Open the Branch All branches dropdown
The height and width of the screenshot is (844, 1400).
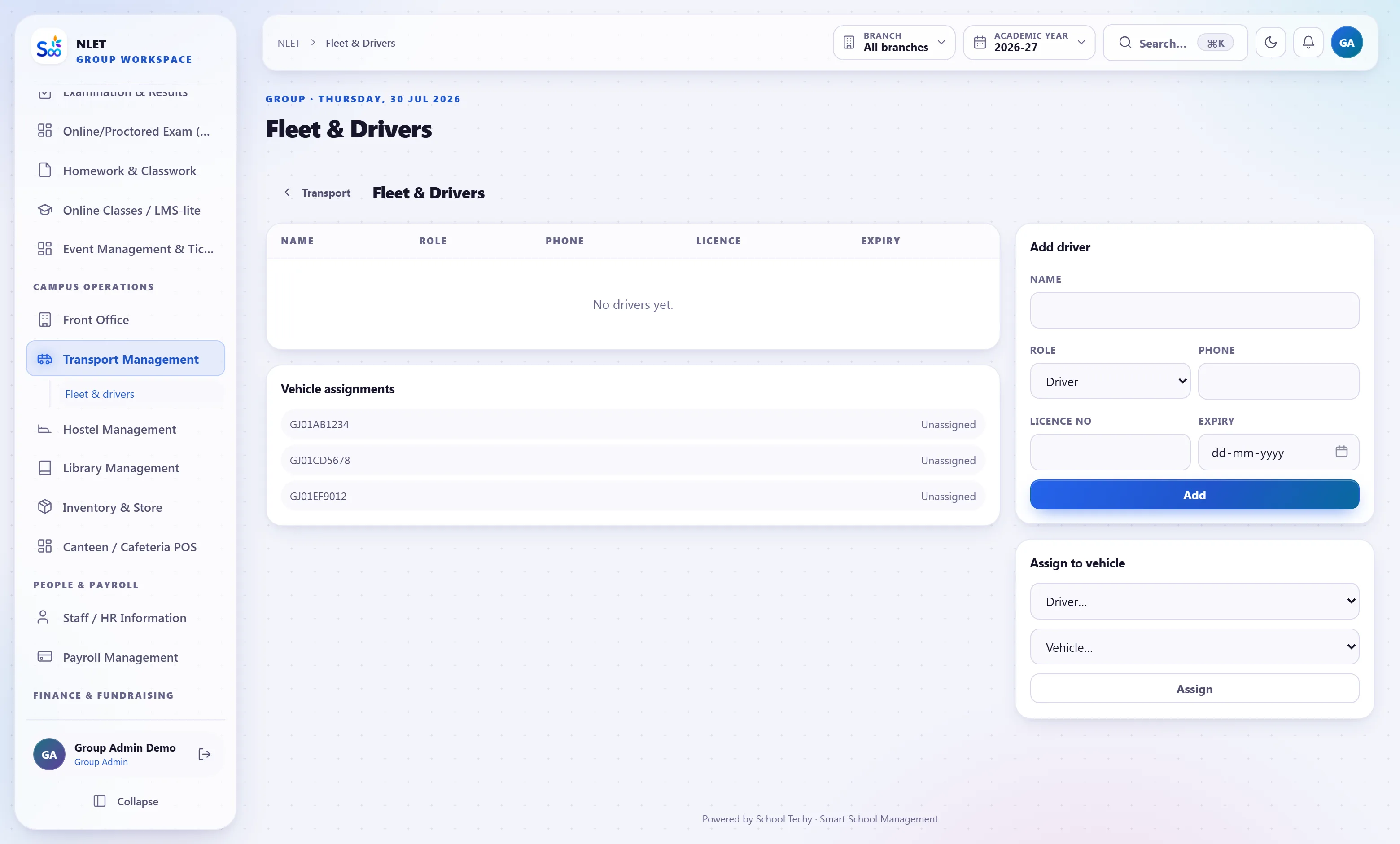pyautogui.click(x=894, y=43)
